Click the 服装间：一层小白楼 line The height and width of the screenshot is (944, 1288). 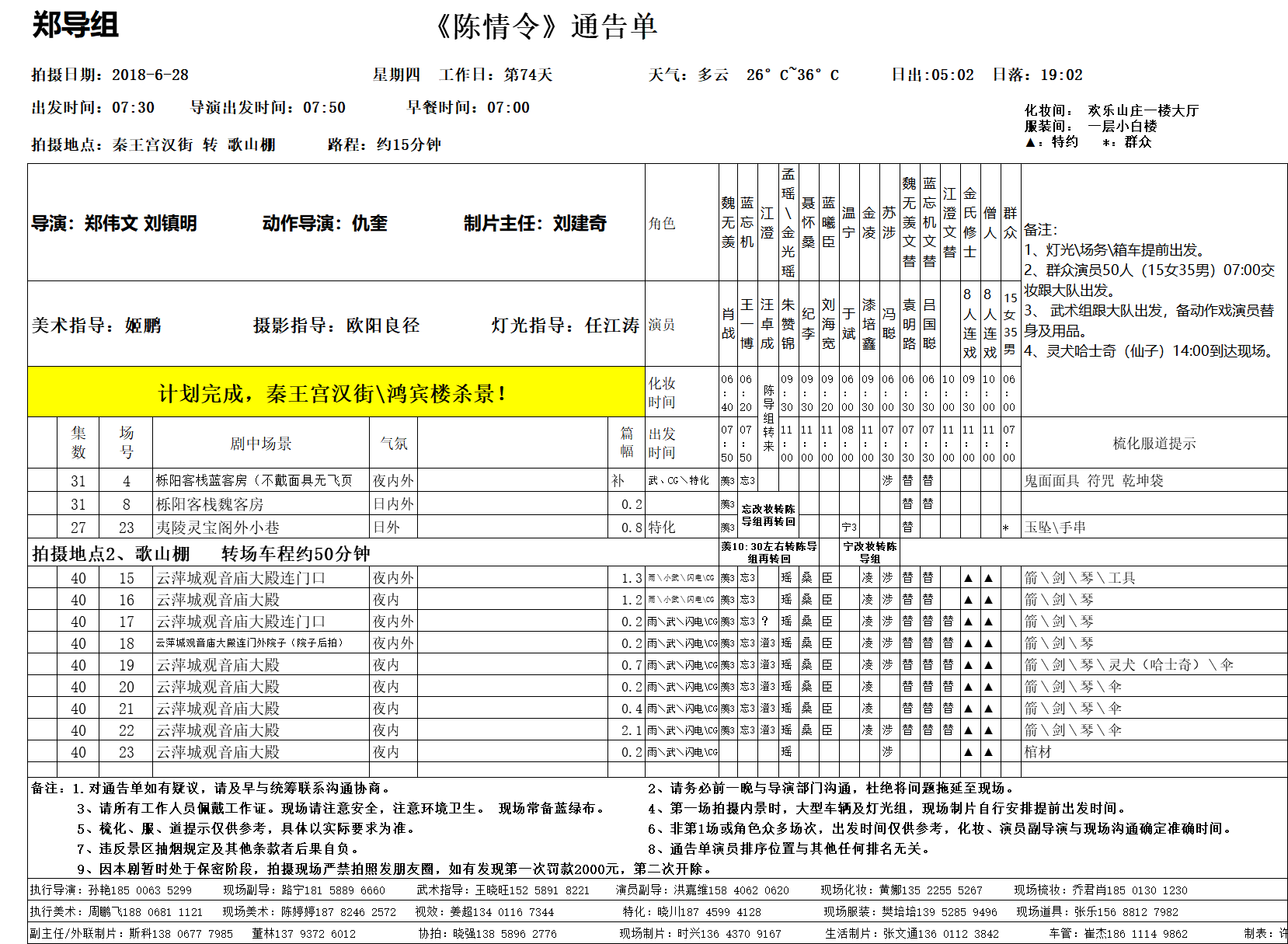1091,126
